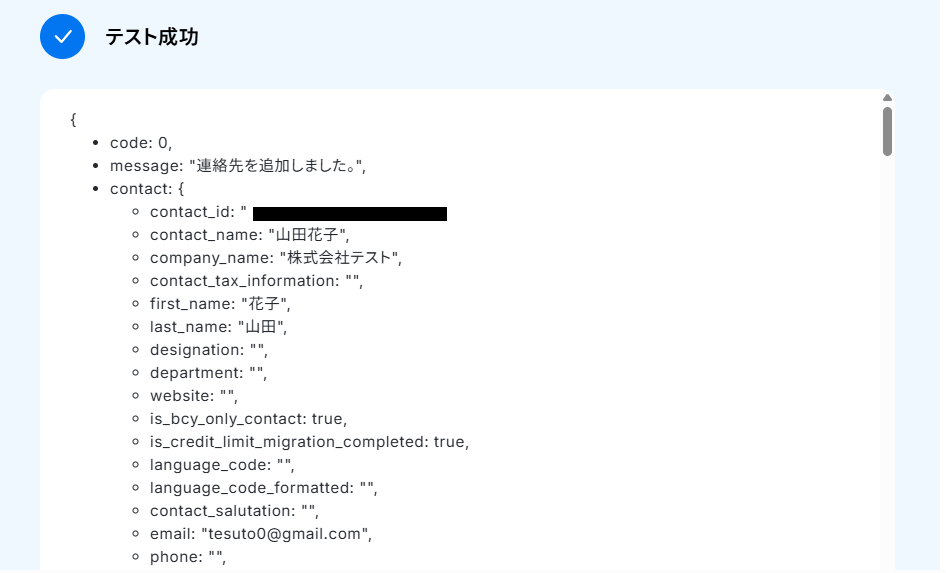Click the department entry
This screenshot has height=573, width=946.
point(210,374)
